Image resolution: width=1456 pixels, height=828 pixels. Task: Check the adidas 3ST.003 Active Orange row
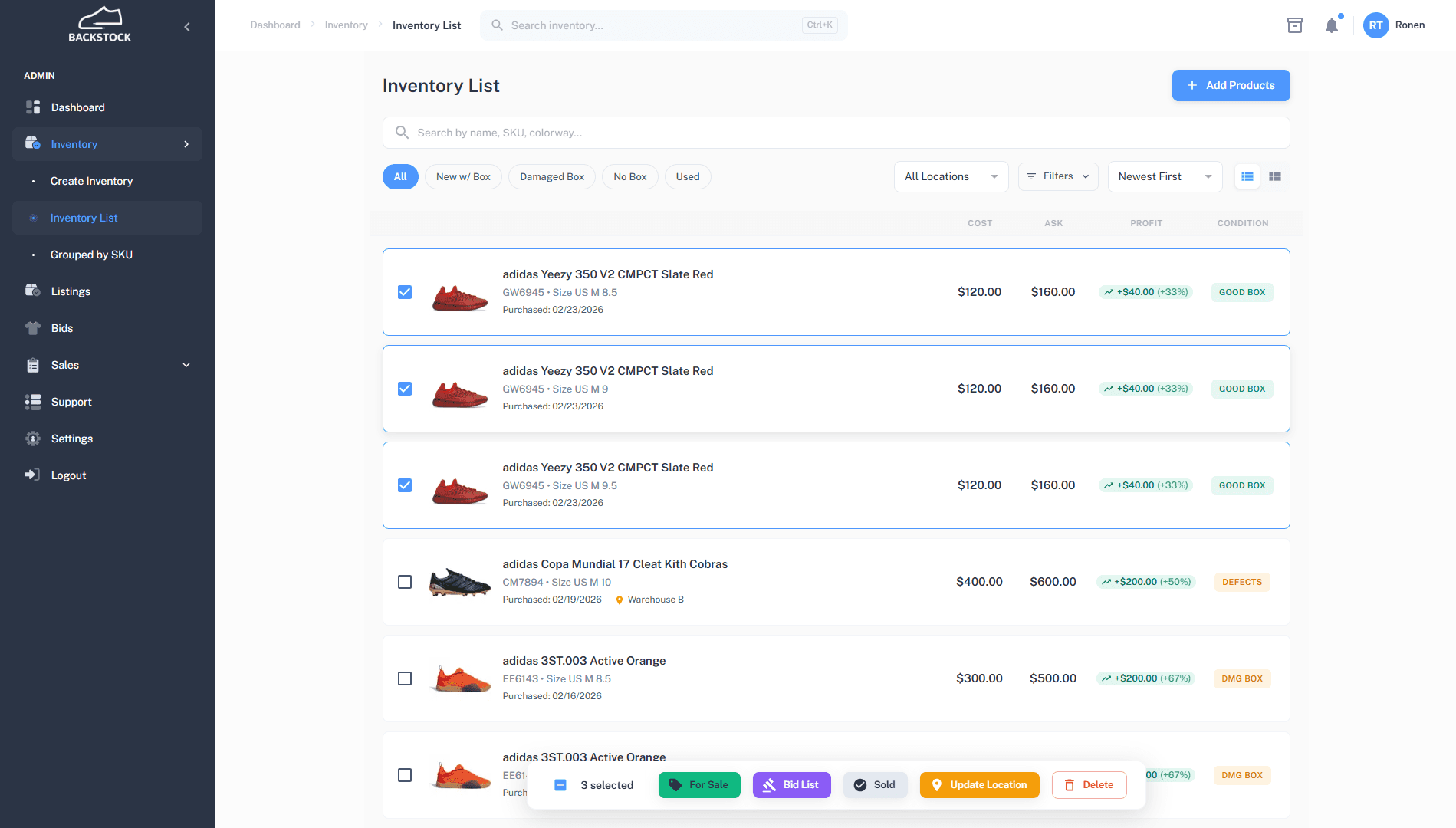(405, 678)
